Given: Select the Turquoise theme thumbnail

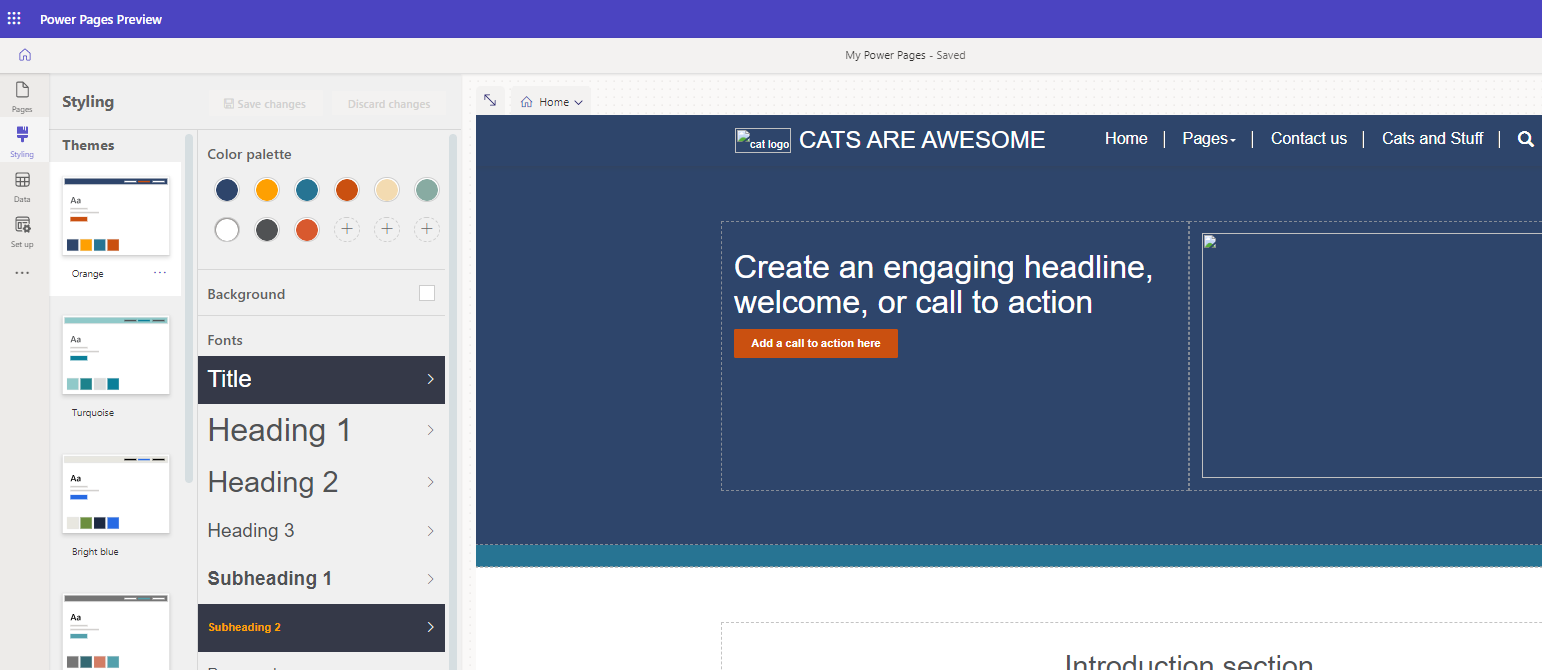Looking at the screenshot, I should (x=116, y=355).
